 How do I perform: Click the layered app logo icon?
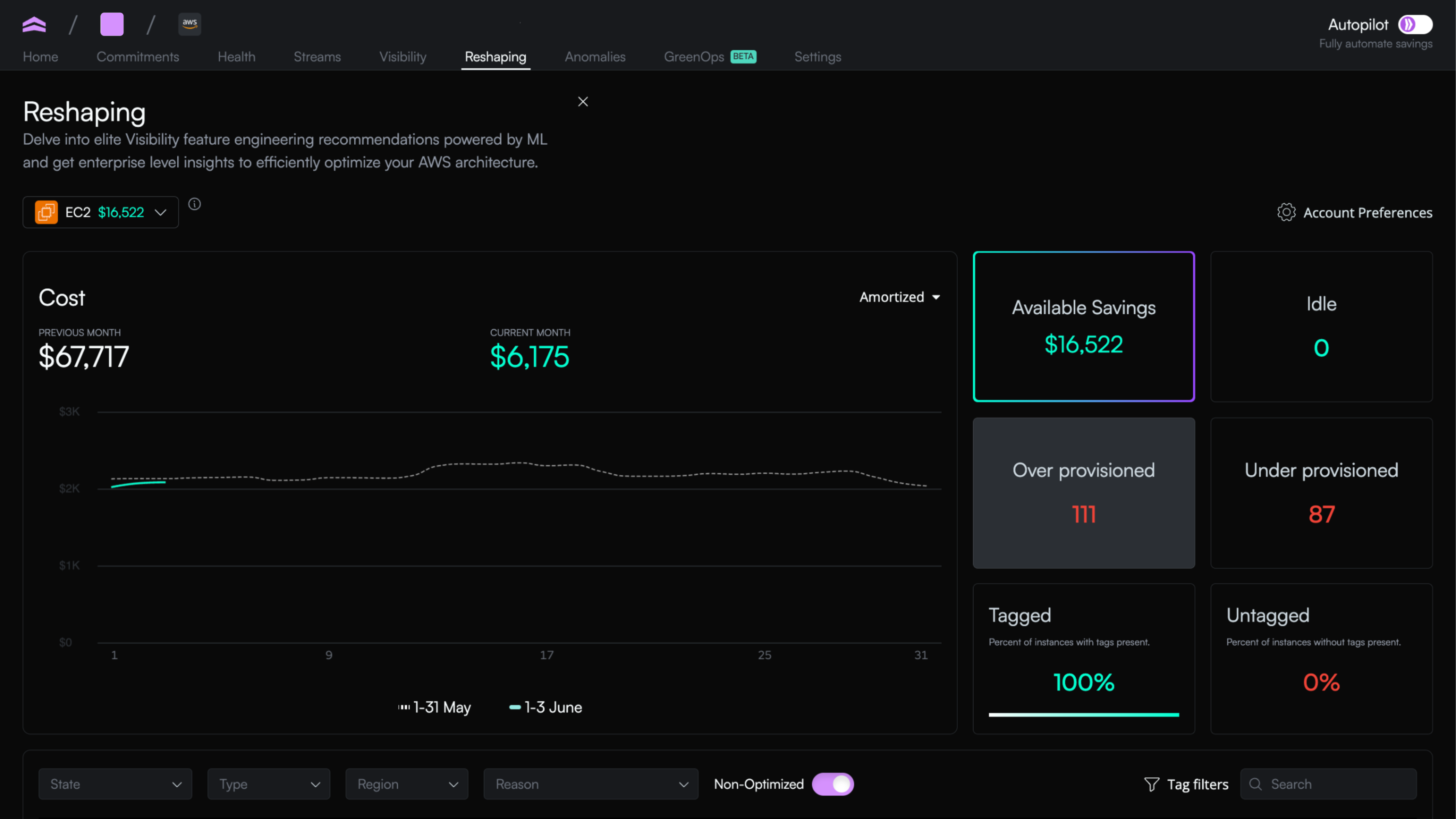tap(34, 24)
